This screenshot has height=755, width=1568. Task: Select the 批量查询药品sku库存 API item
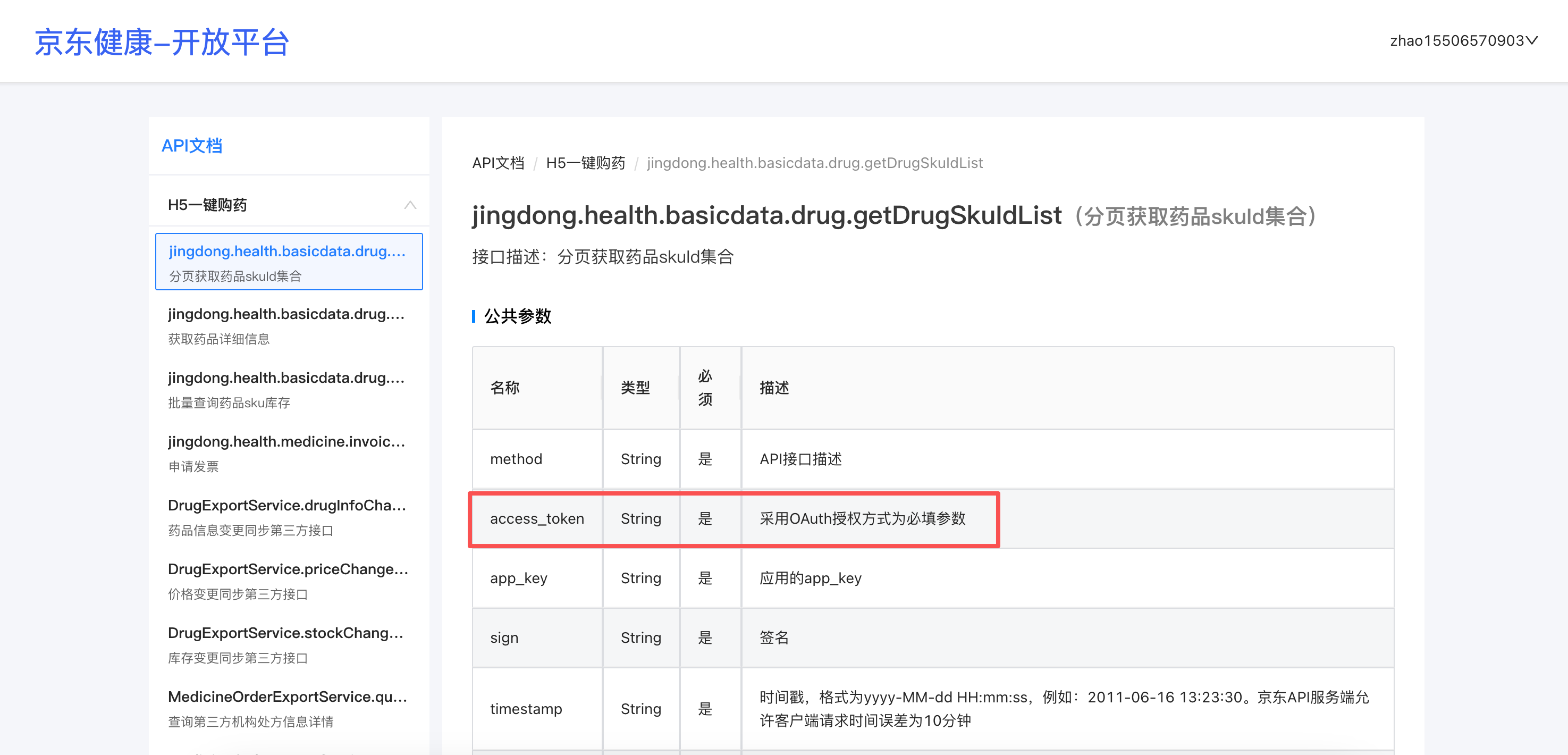click(288, 390)
